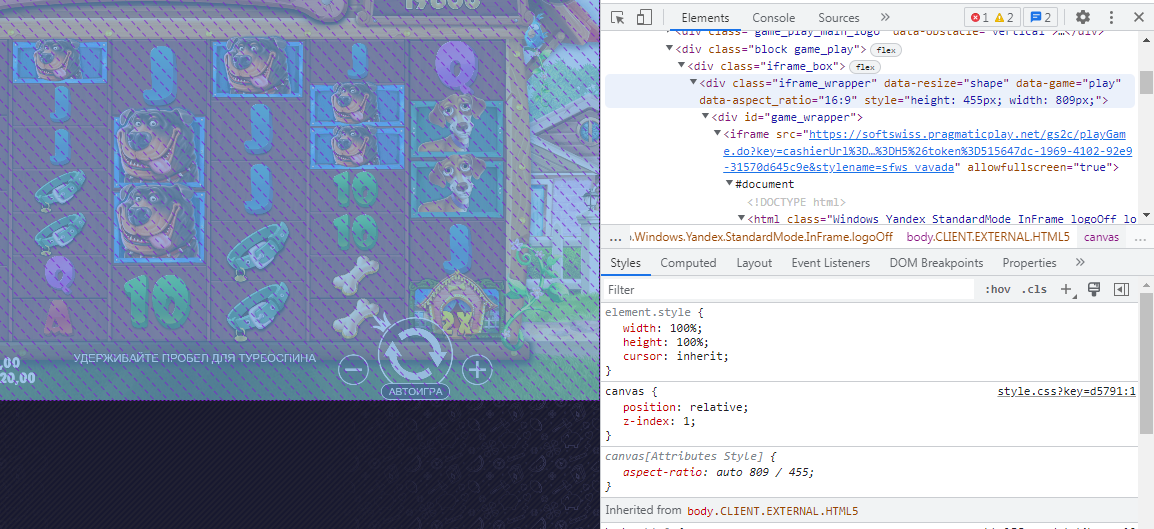Image resolution: width=1154 pixels, height=529 pixels.
Task: Activate the inspect element picker tool
Action: (x=618, y=17)
